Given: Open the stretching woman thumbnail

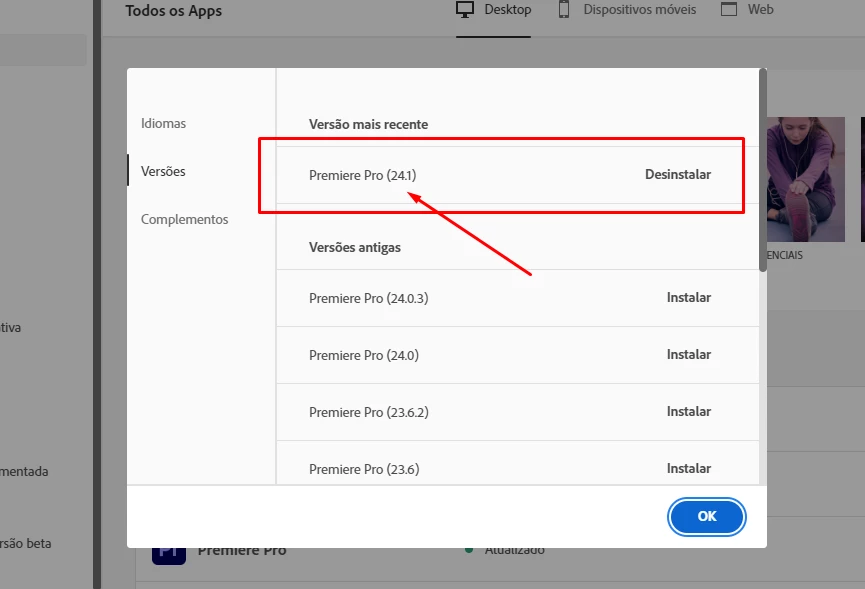Looking at the screenshot, I should [x=805, y=179].
